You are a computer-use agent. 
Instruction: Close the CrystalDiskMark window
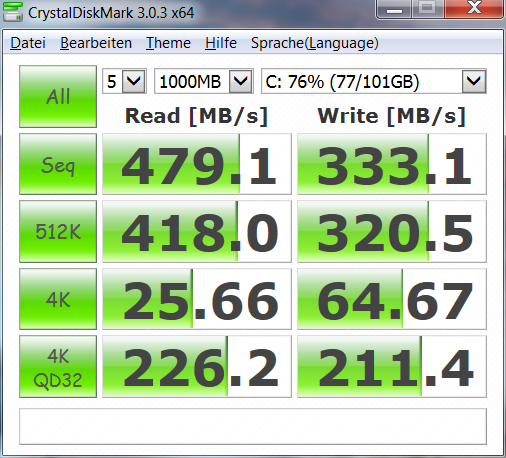[x=474, y=9]
